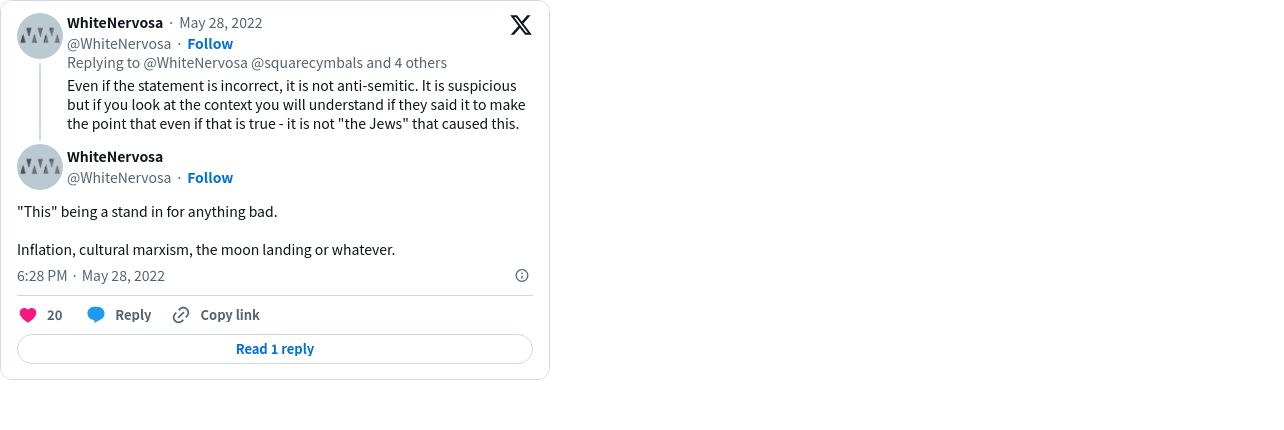Screen dimensions: 1284x430
Task: Open the @WhiteNervosa handle on the parent tweet
Action: click(x=119, y=44)
